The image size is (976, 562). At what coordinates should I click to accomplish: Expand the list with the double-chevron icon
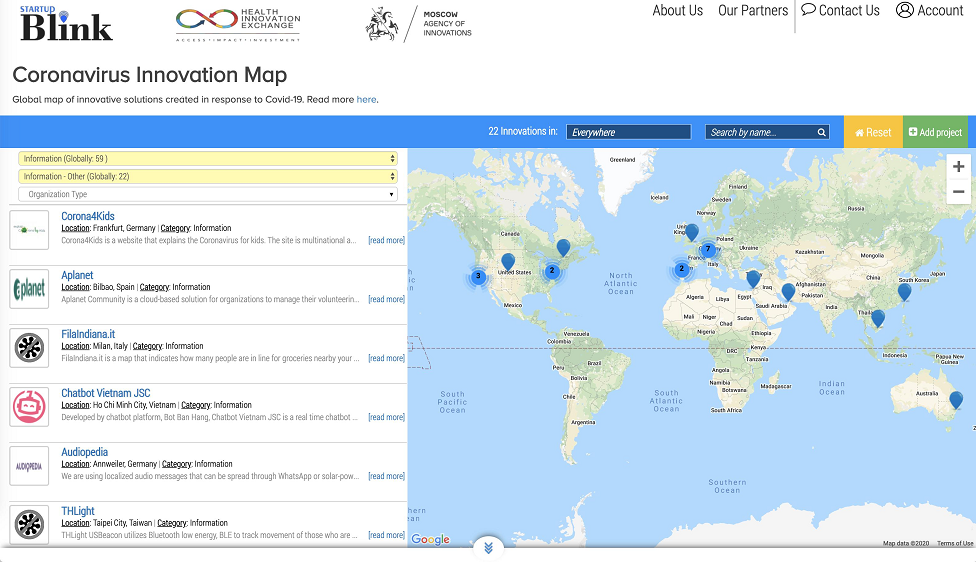coord(488,547)
